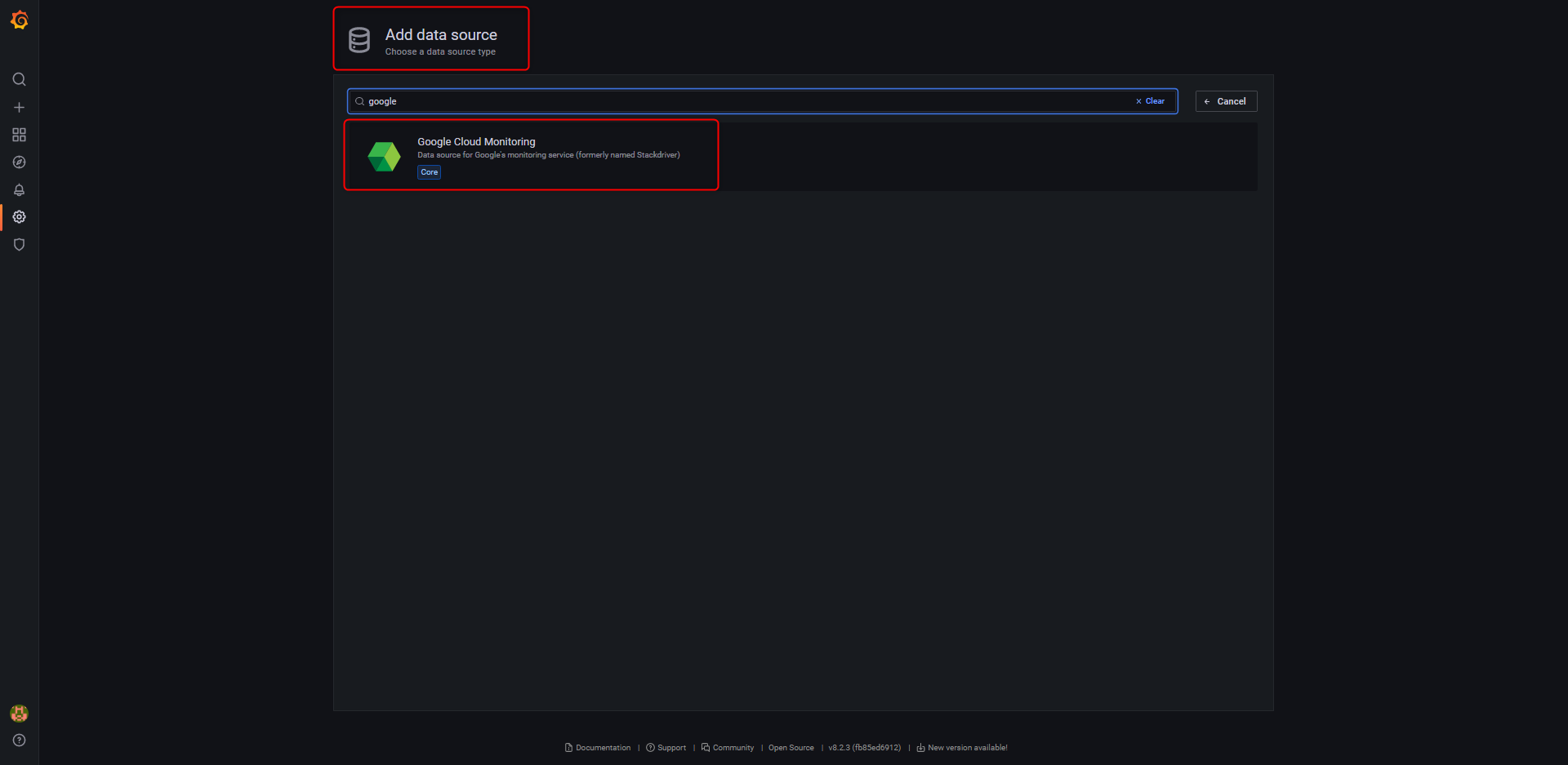This screenshot has height=765, width=1568.
Task: Open the Configuration gear icon in sidebar
Action: pos(19,217)
